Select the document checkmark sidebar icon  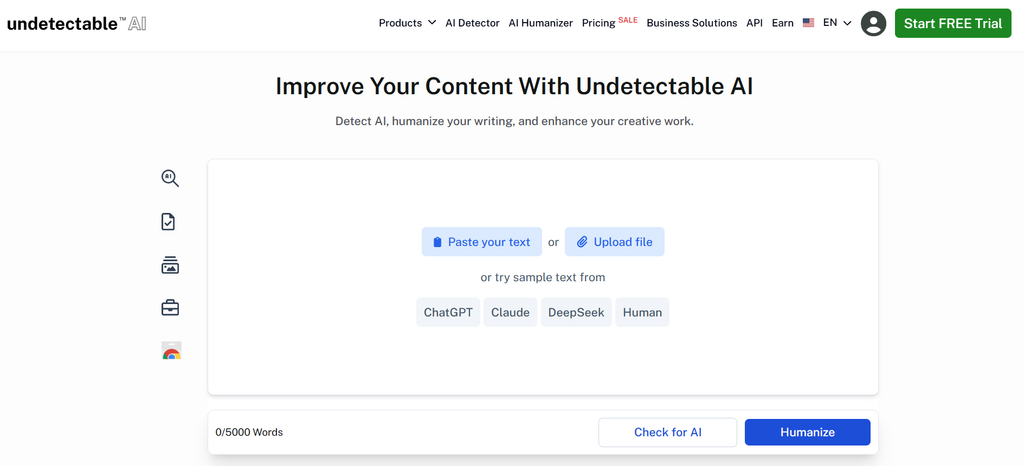(168, 222)
